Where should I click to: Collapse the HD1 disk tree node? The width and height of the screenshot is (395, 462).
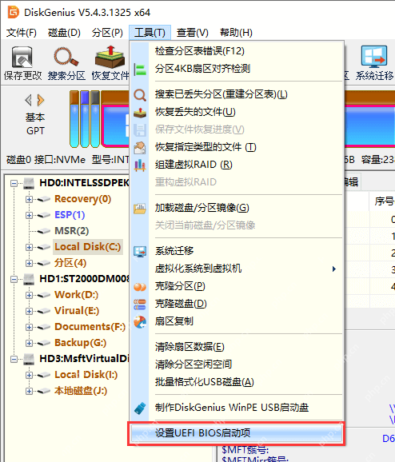[x=14, y=279]
